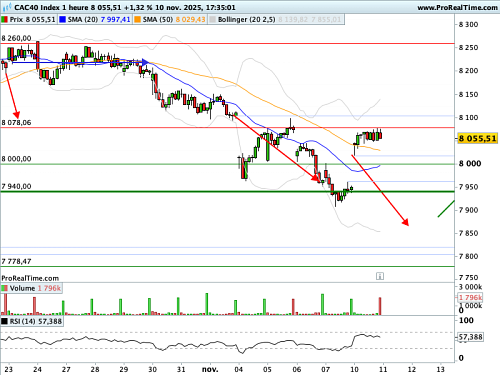Click date 30 on the time axis
Viewport: 500px width, 375px height.
click(152, 369)
